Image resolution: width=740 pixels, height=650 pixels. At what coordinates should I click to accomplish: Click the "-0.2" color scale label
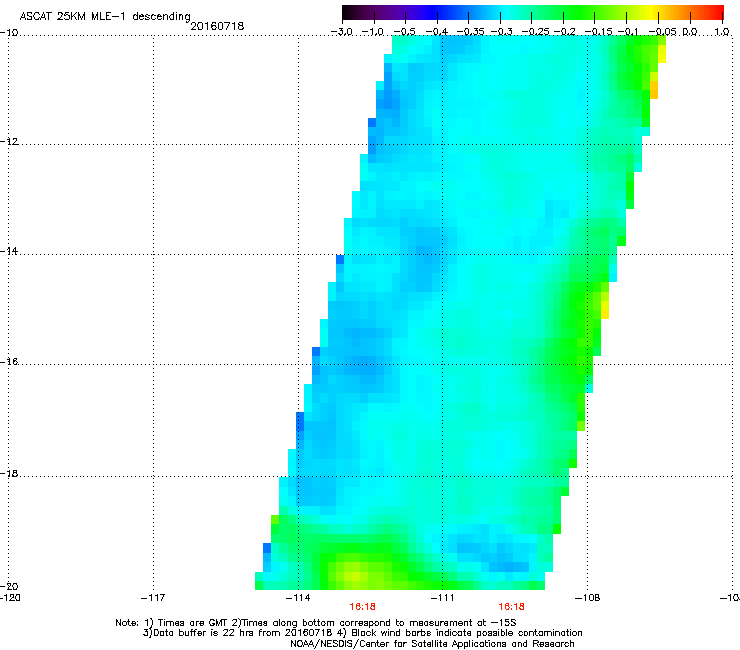(565, 32)
